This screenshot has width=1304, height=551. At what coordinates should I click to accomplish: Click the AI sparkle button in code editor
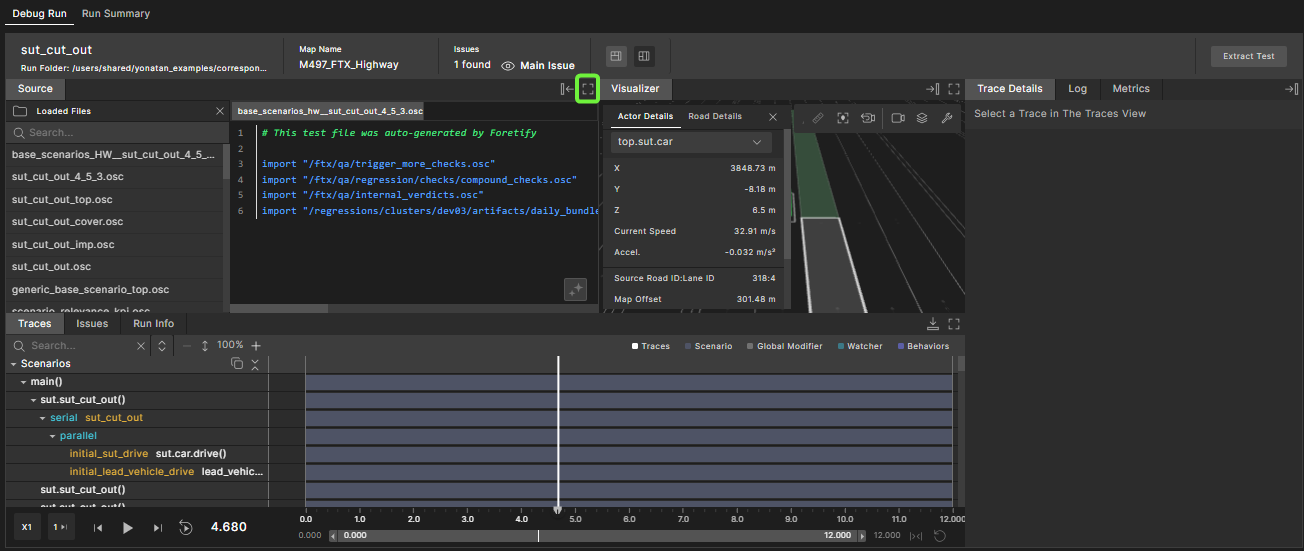pos(575,289)
